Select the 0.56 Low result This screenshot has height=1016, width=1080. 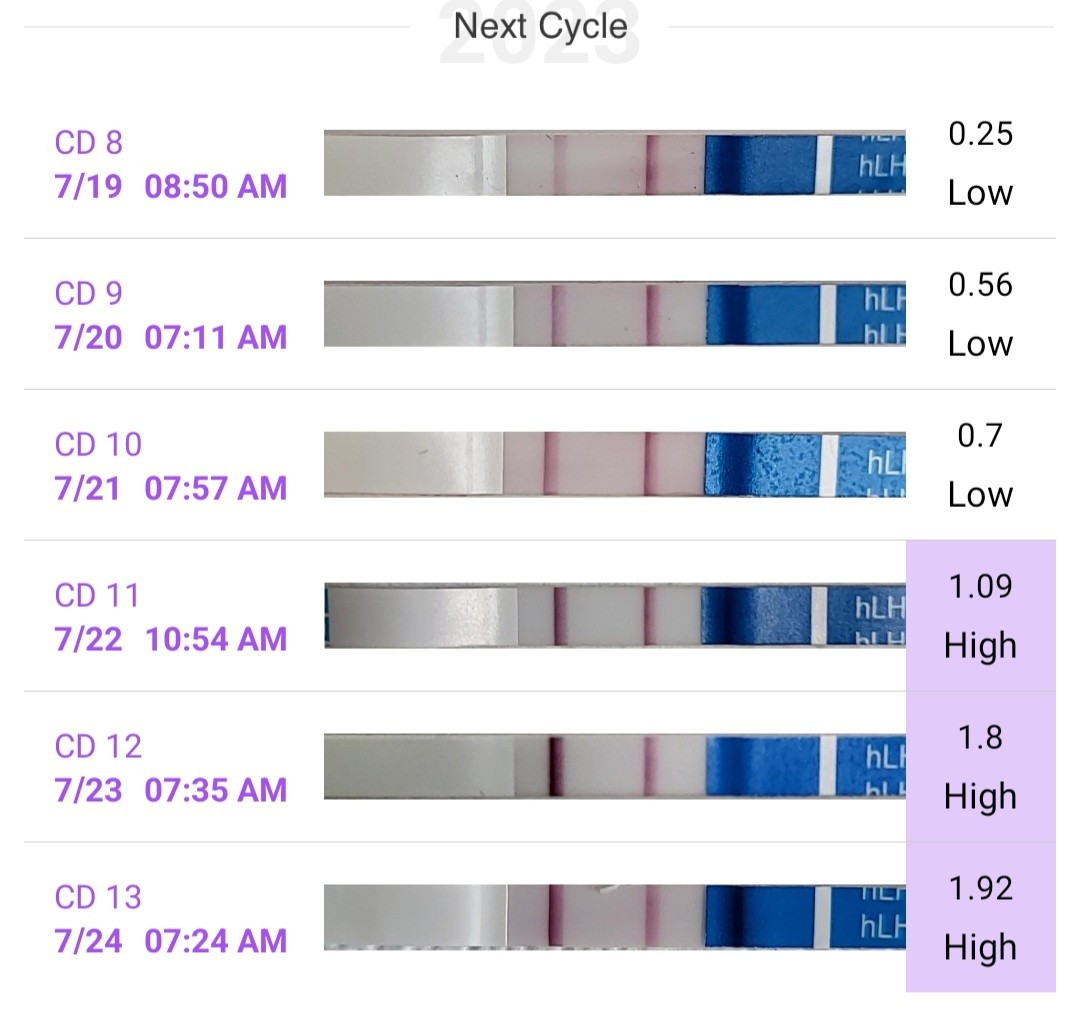(x=980, y=314)
